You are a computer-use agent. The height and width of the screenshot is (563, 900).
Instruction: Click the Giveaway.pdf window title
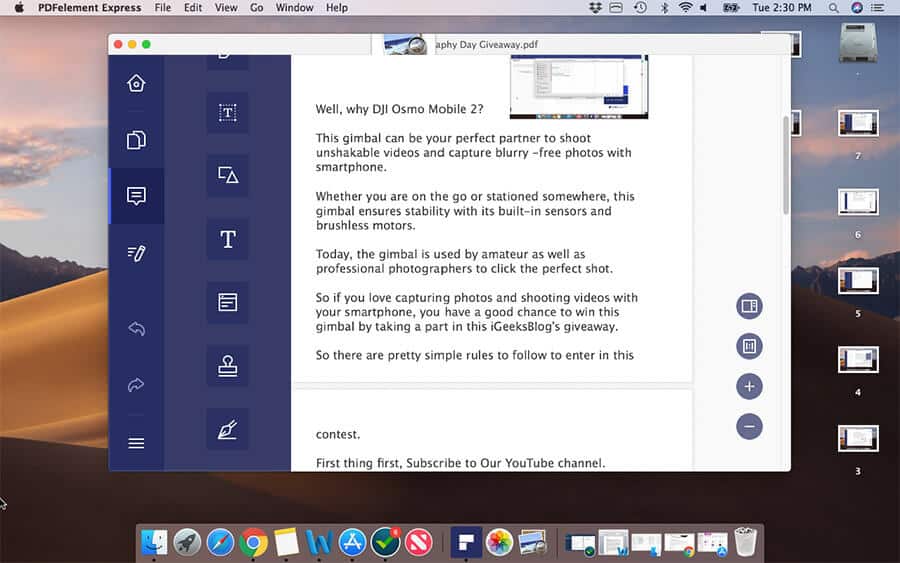pos(487,44)
